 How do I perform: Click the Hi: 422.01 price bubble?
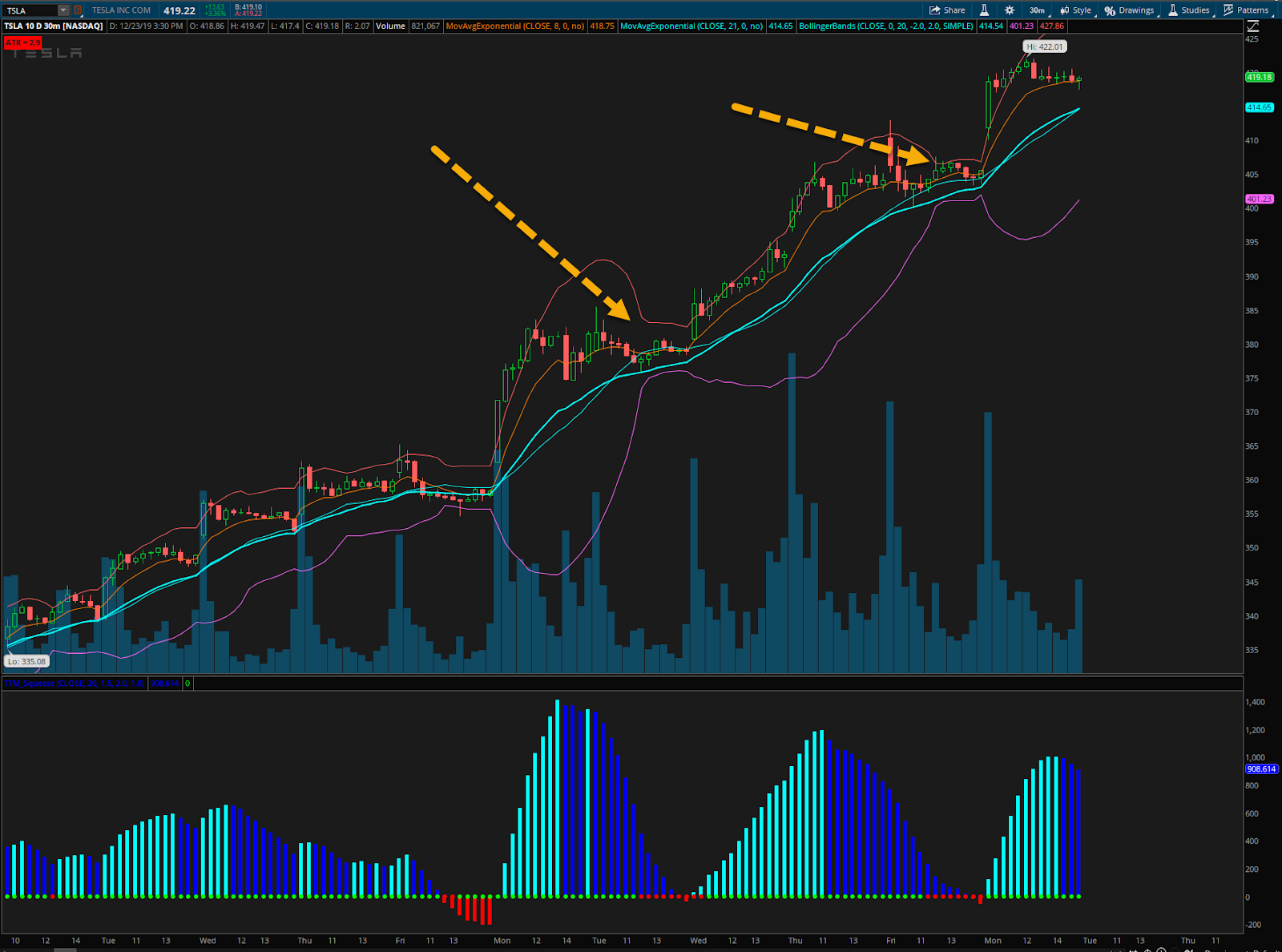point(1045,47)
